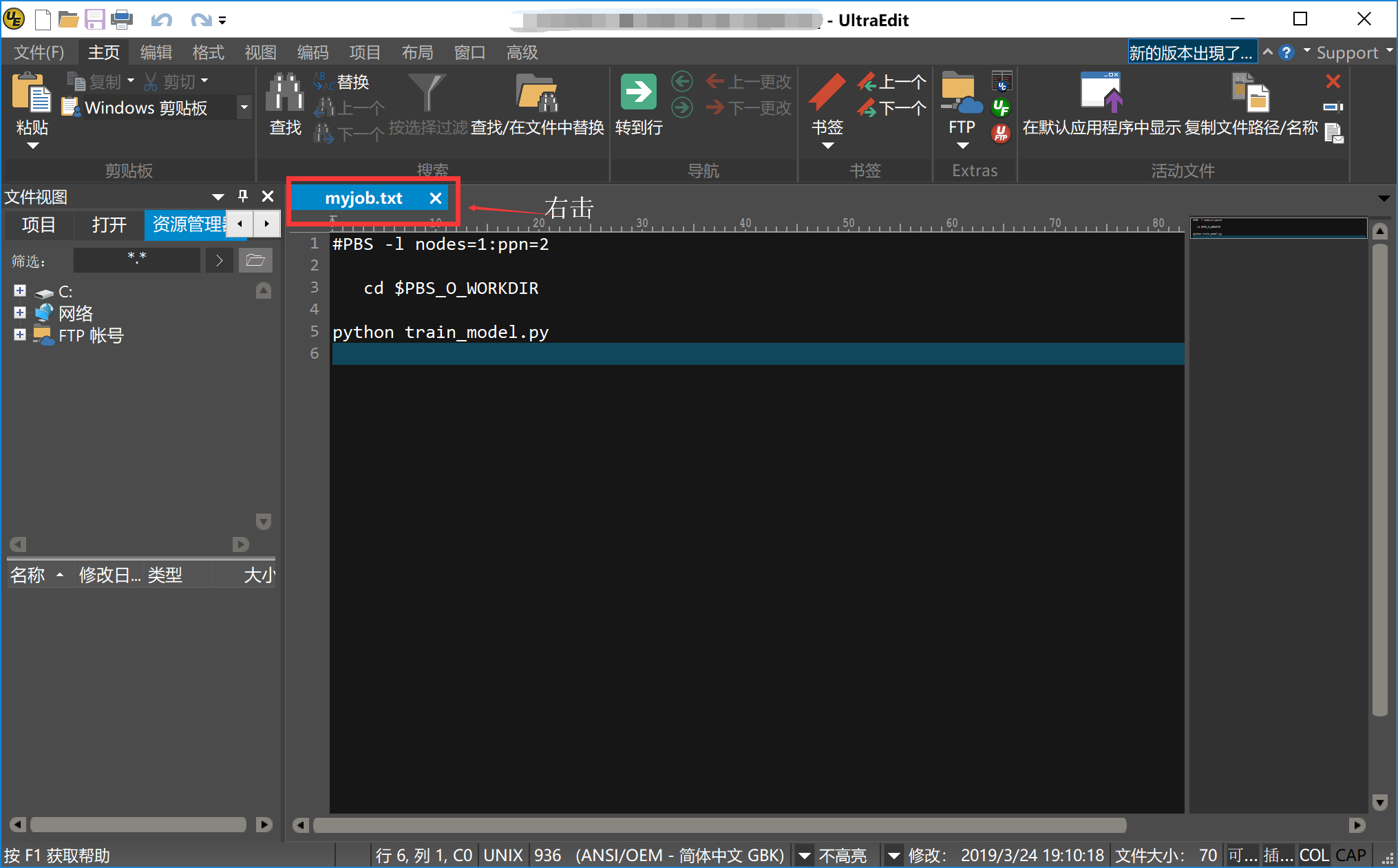This screenshot has width=1398, height=868.
Task: Expand the FTP 帐号 tree node
Action: click(20, 335)
